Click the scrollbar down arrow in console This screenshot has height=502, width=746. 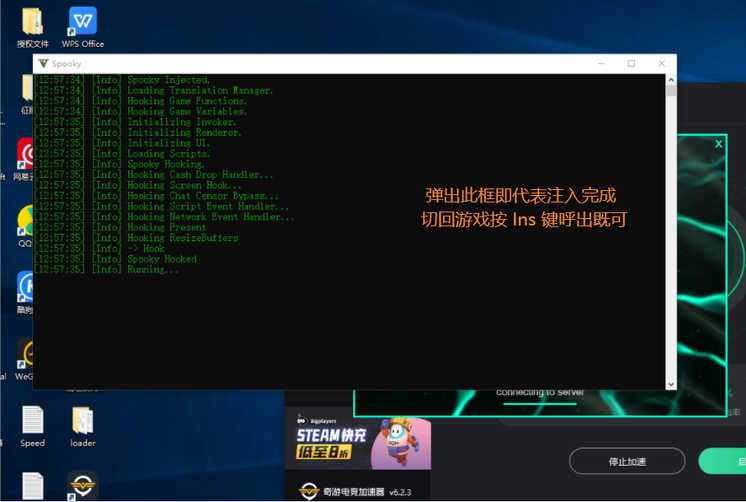pos(671,384)
